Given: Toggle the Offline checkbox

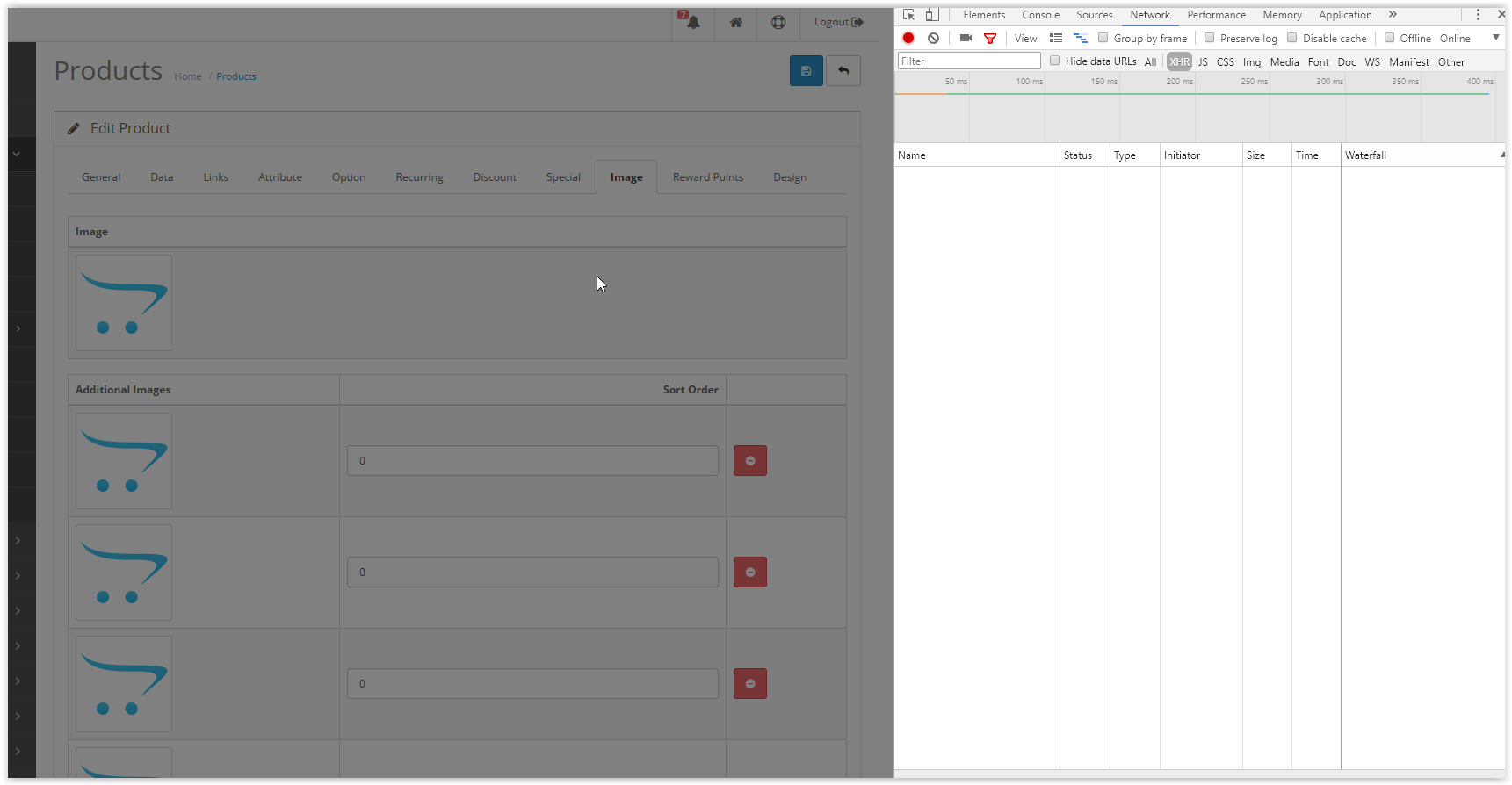Looking at the screenshot, I should [1390, 38].
